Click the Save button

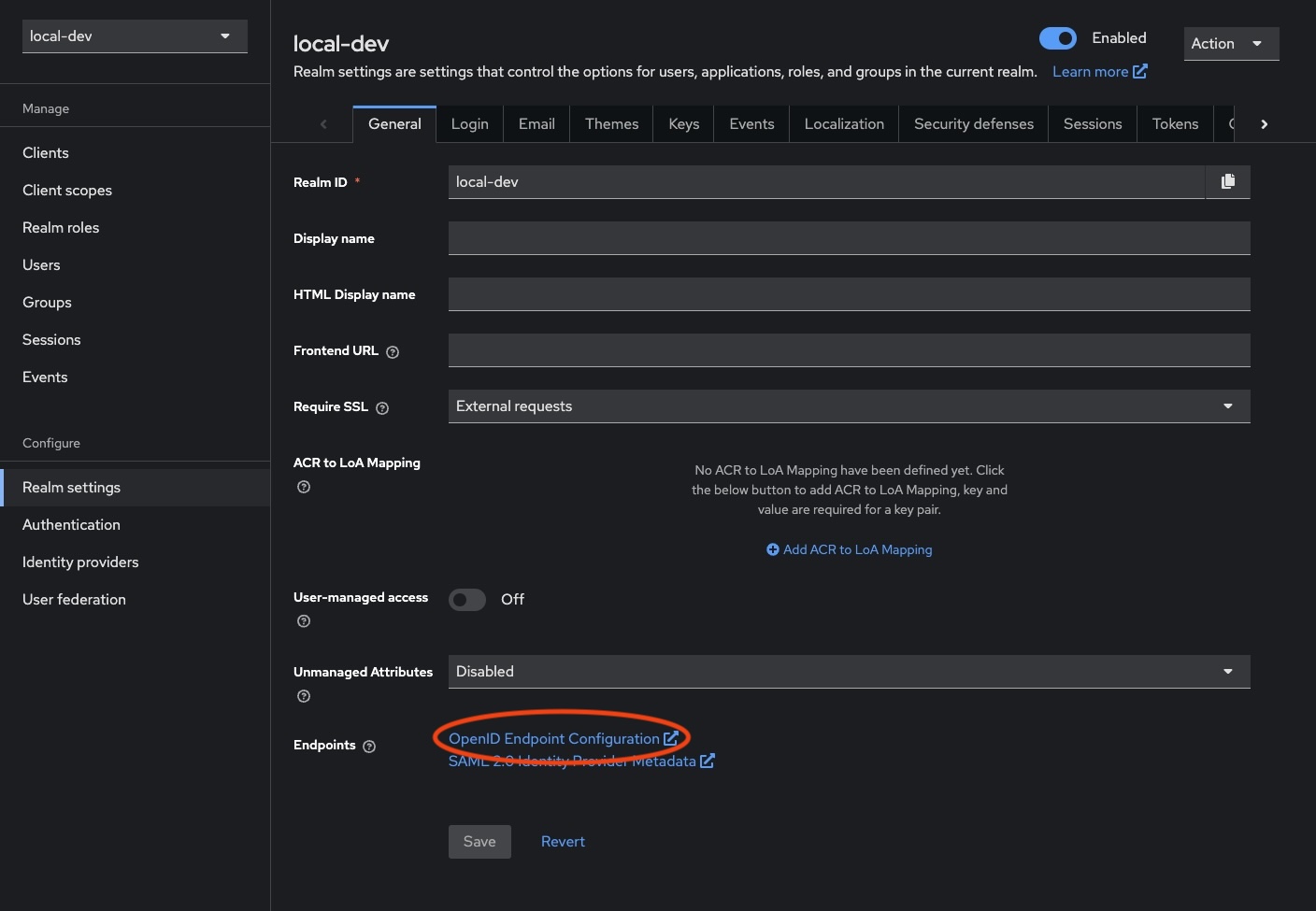pos(479,841)
